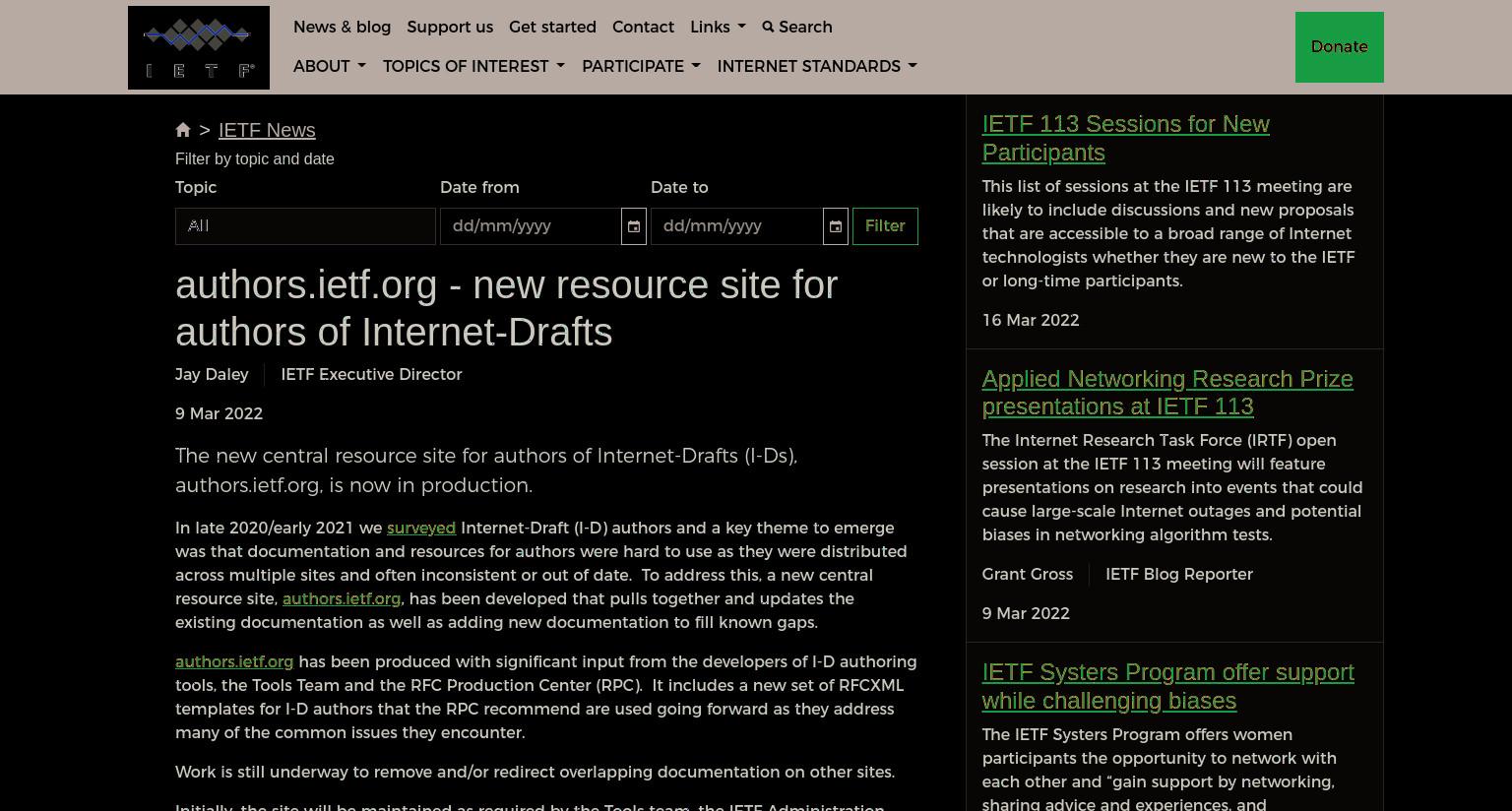Click the home breadcrumb icon
Viewport: 1512px width, 811px height.
(x=183, y=130)
